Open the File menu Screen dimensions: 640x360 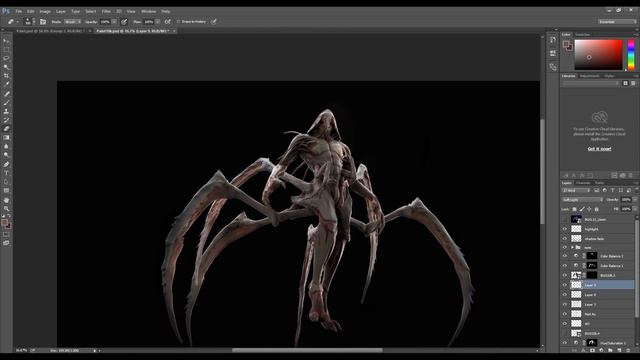click(18, 11)
